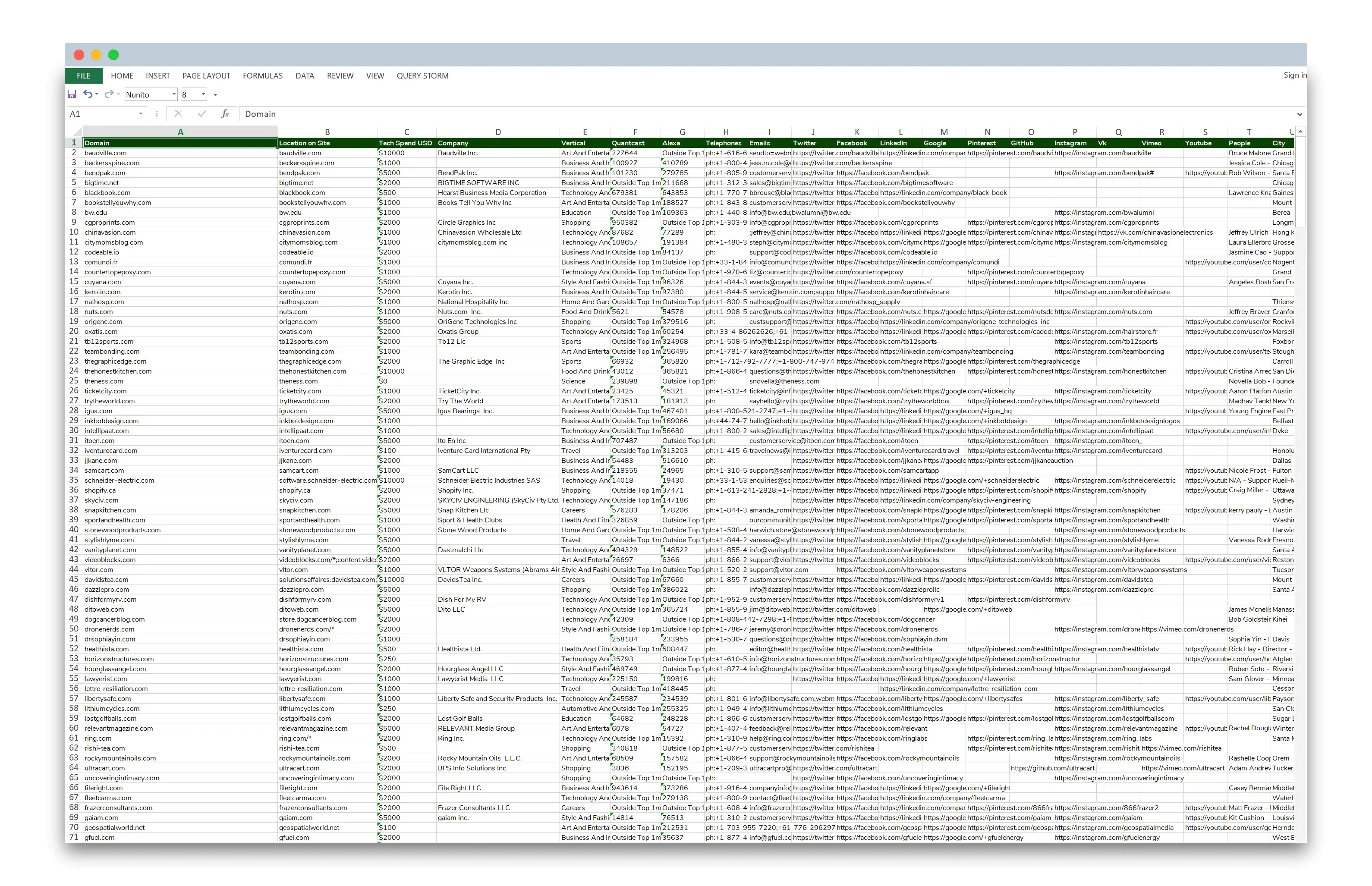
Task: Open Insert Function via fx icon
Action: (x=225, y=114)
